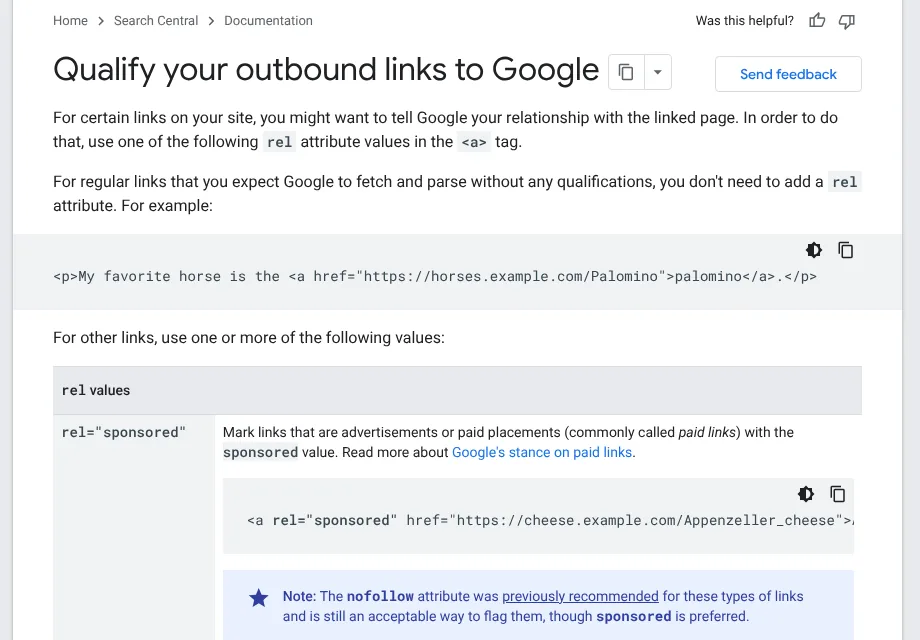The image size is (920, 640).
Task: Click the thumbs down not helpful icon
Action: [x=847, y=22]
